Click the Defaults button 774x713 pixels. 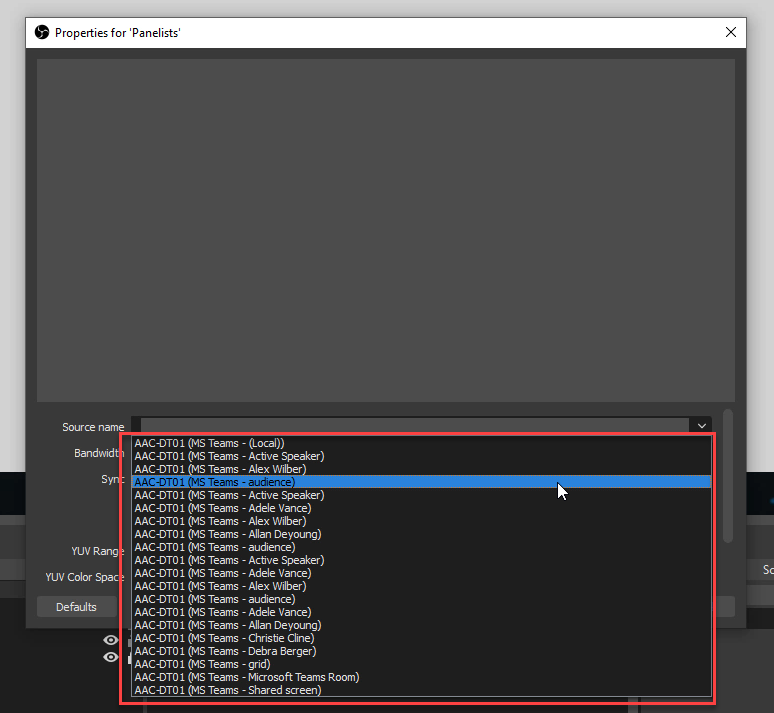77,607
